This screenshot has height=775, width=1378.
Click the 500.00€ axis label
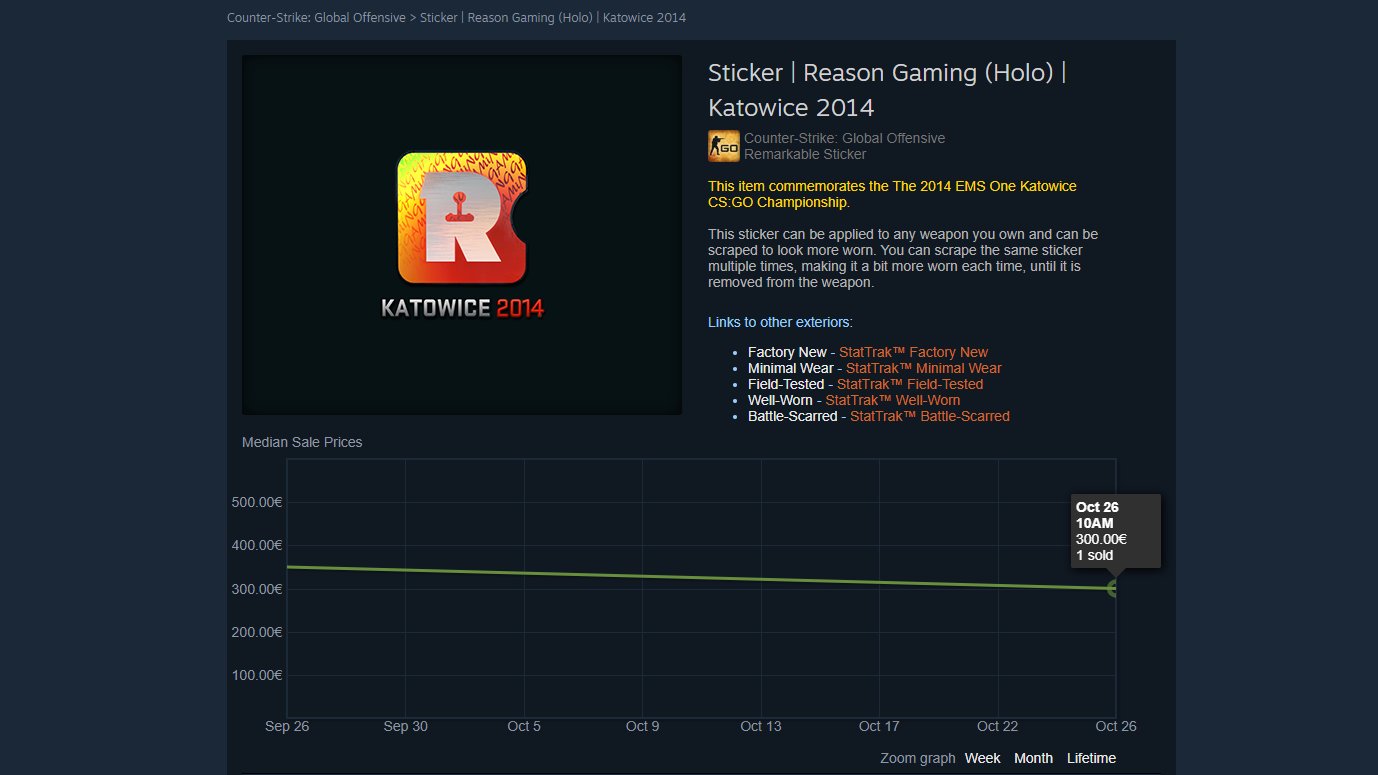click(x=257, y=502)
